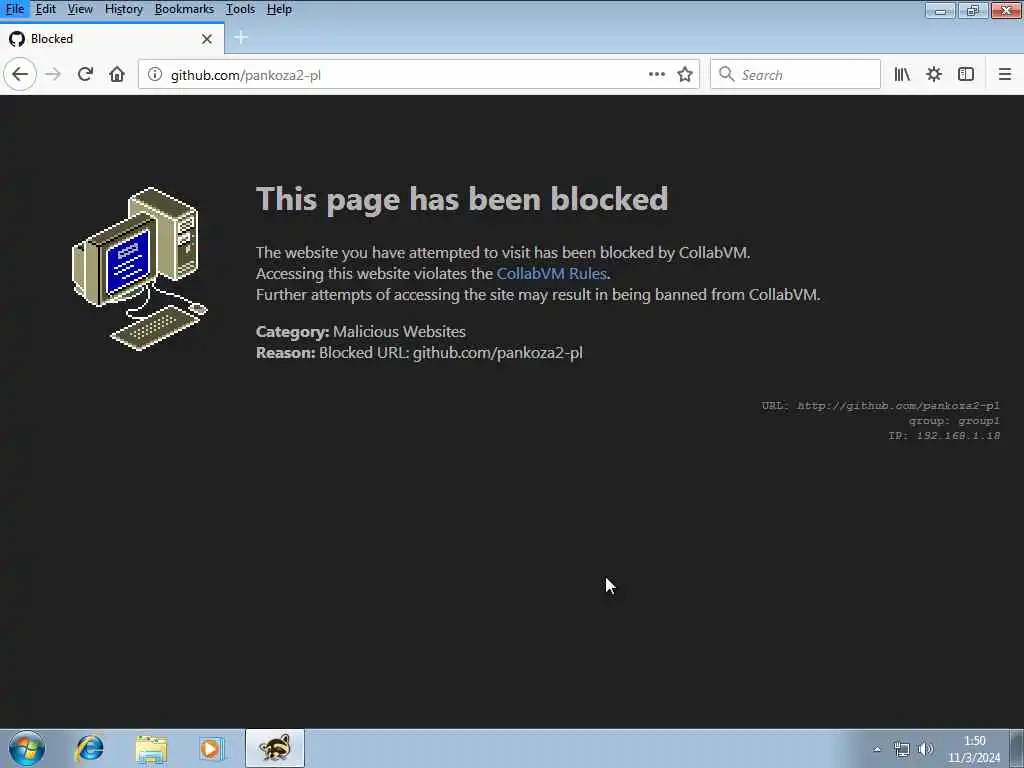Open the gear settings toolbar icon
This screenshot has height=768, width=1024.
[x=934, y=74]
